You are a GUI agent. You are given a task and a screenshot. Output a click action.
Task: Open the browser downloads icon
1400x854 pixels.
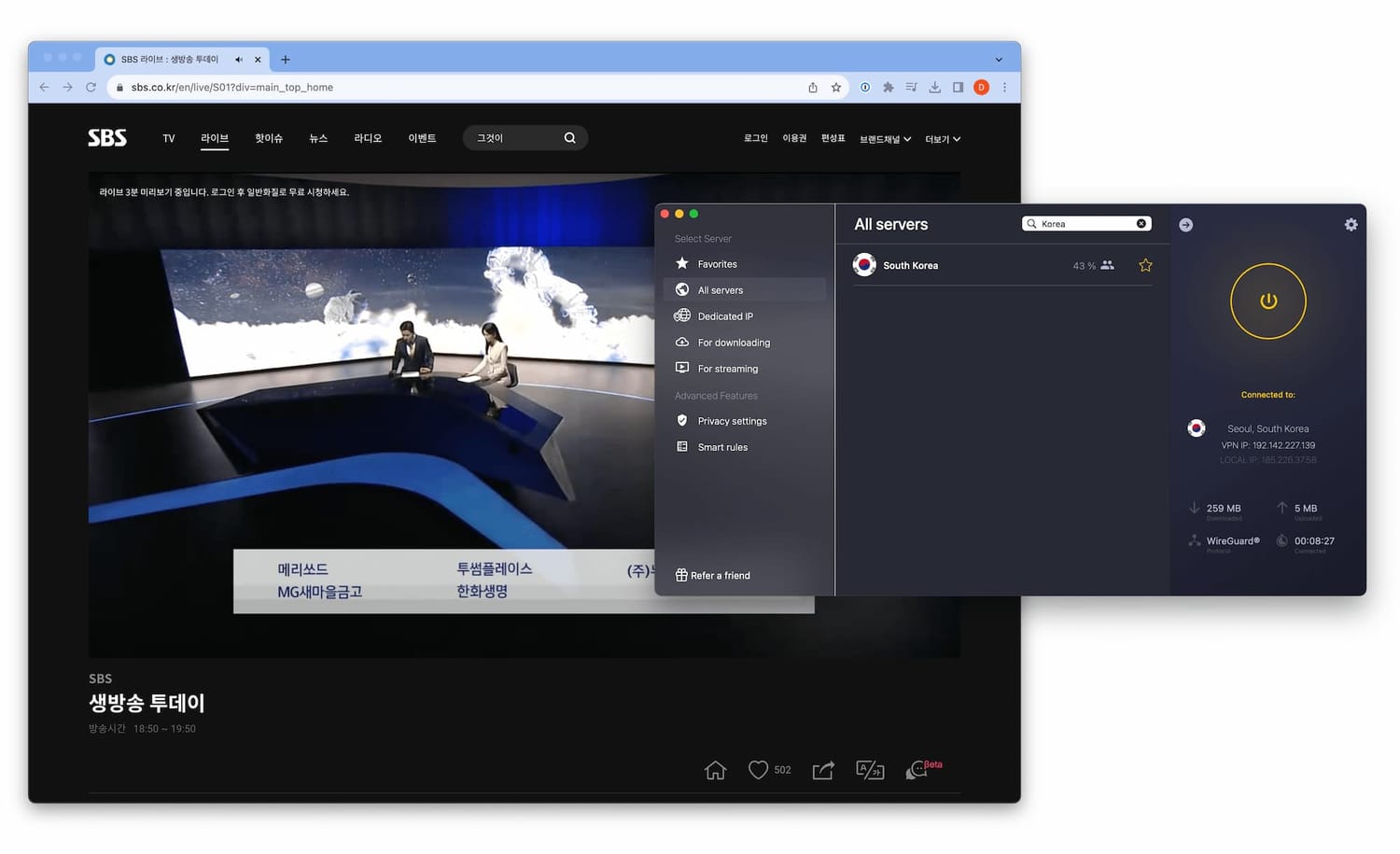(x=934, y=87)
